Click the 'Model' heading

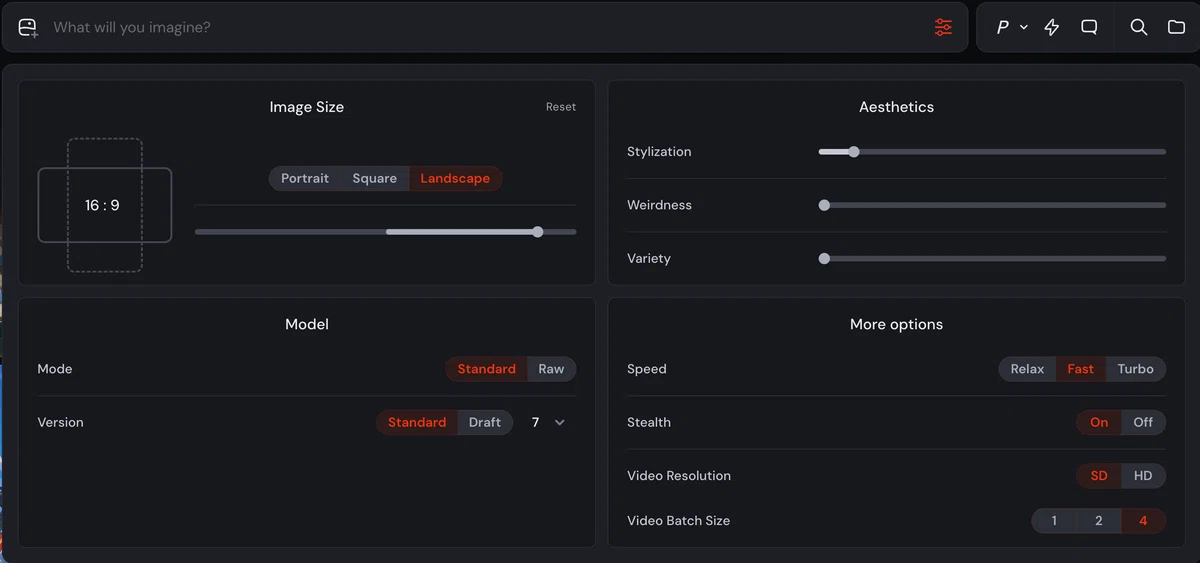coord(307,324)
